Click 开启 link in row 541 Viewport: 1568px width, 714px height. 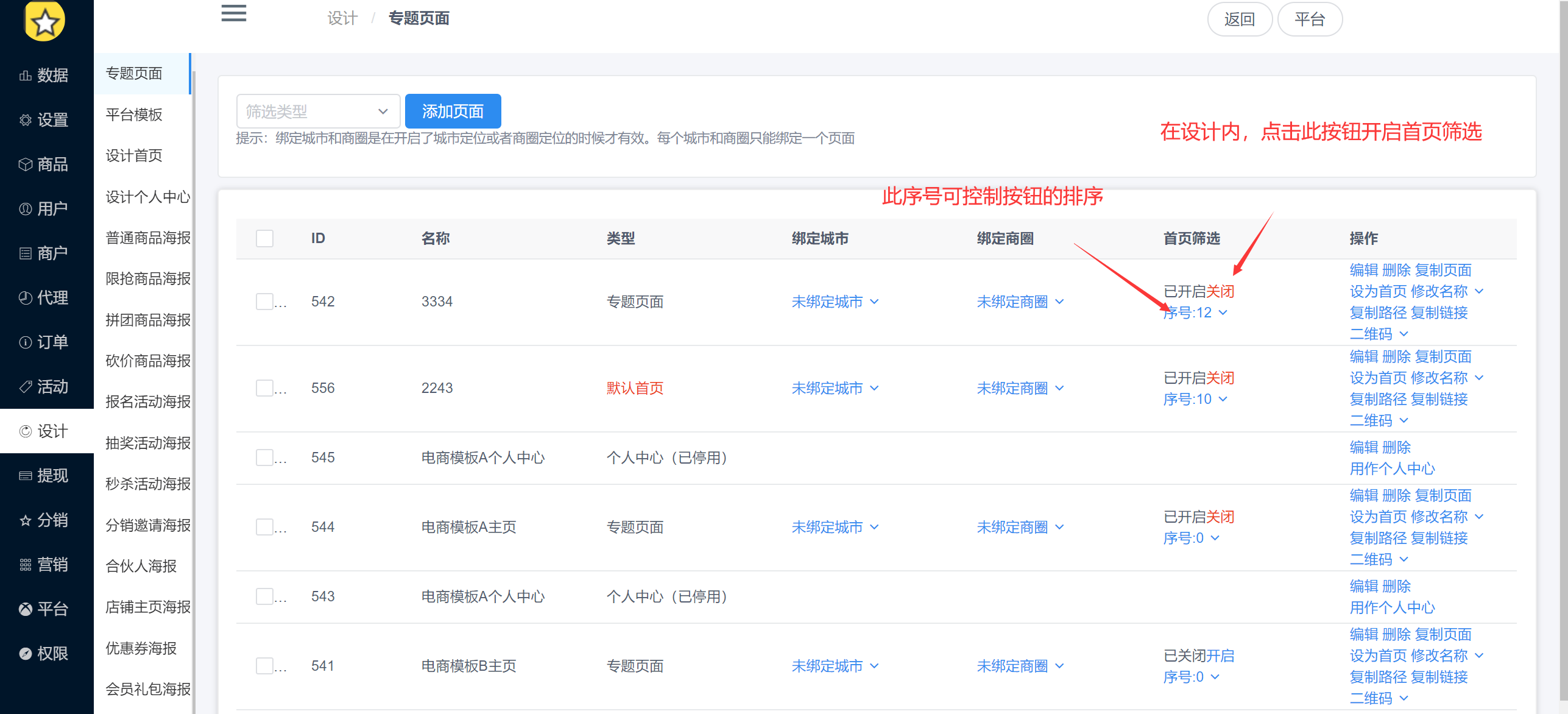pyautogui.click(x=1220, y=656)
